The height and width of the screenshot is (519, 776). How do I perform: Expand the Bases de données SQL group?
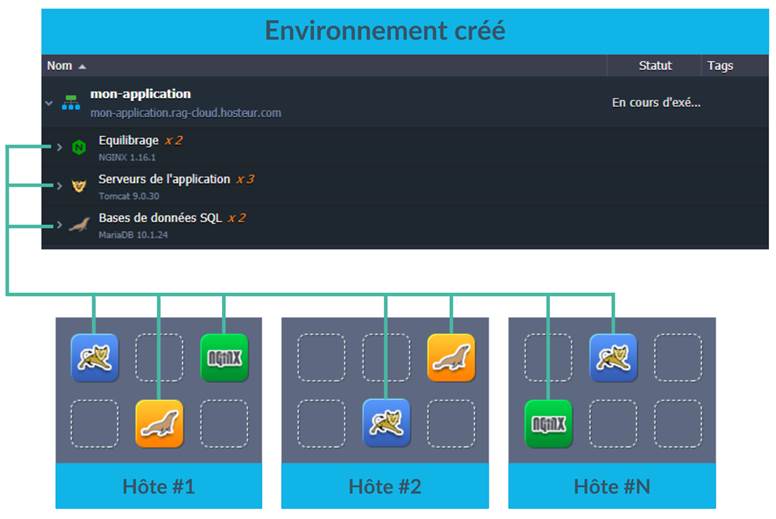click(x=59, y=225)
